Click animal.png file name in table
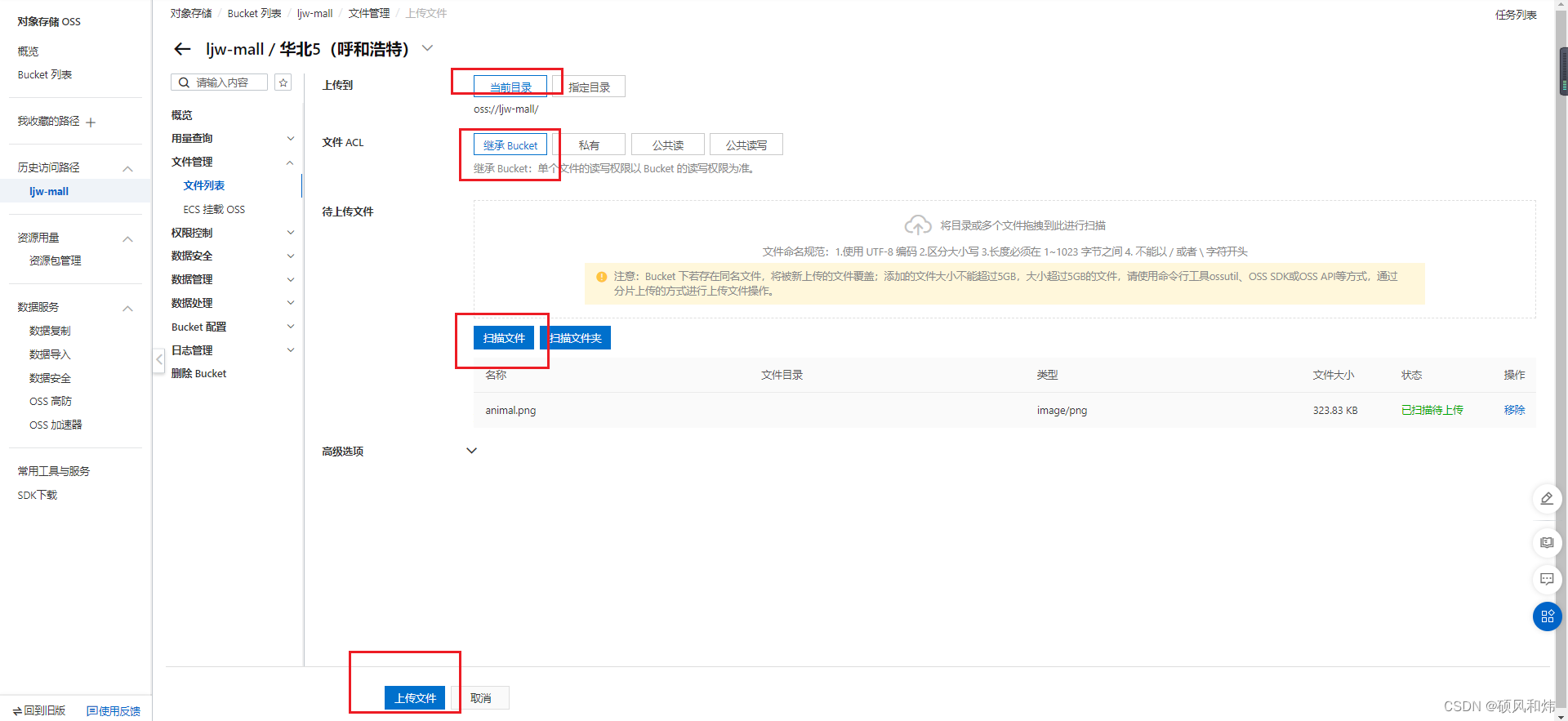Screen dimensions: 1568x721 tap(510, 410)
